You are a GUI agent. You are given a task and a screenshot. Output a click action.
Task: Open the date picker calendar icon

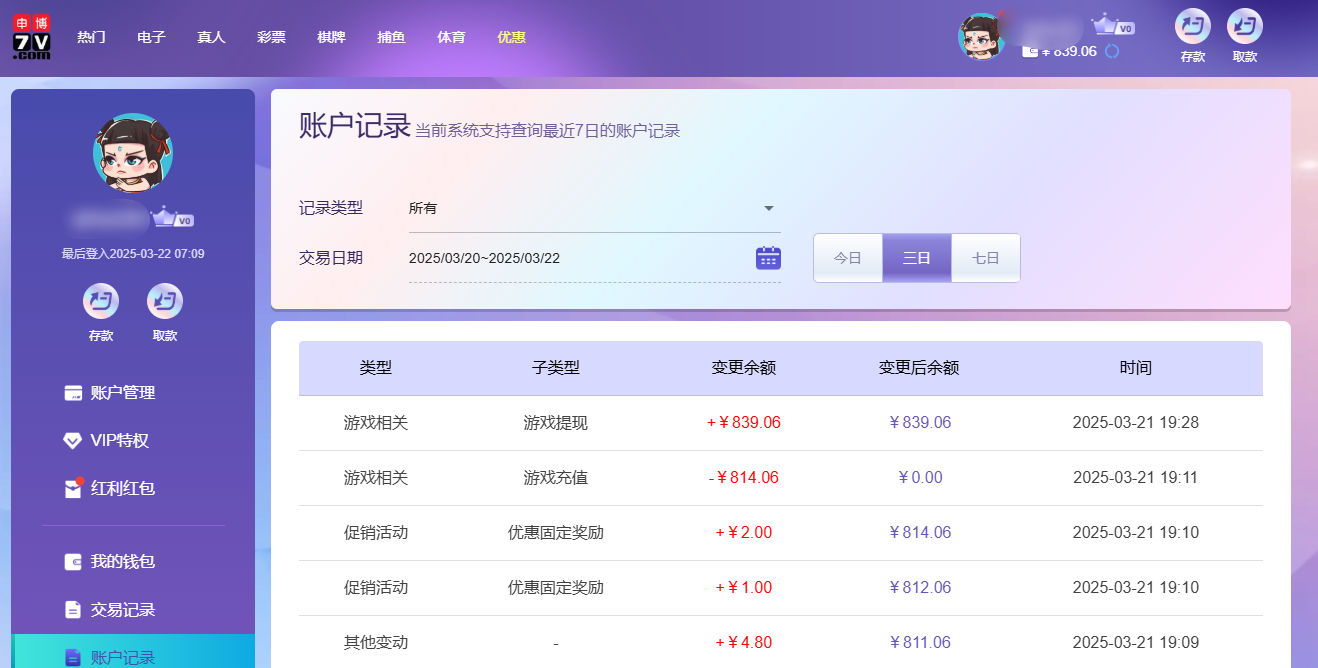766,257
